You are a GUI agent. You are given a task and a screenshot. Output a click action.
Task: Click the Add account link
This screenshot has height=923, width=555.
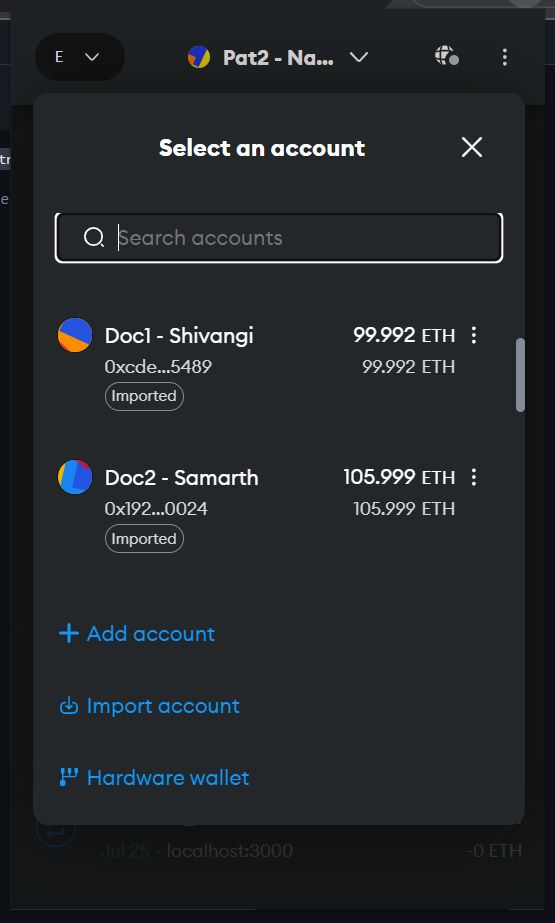(137, 634)
